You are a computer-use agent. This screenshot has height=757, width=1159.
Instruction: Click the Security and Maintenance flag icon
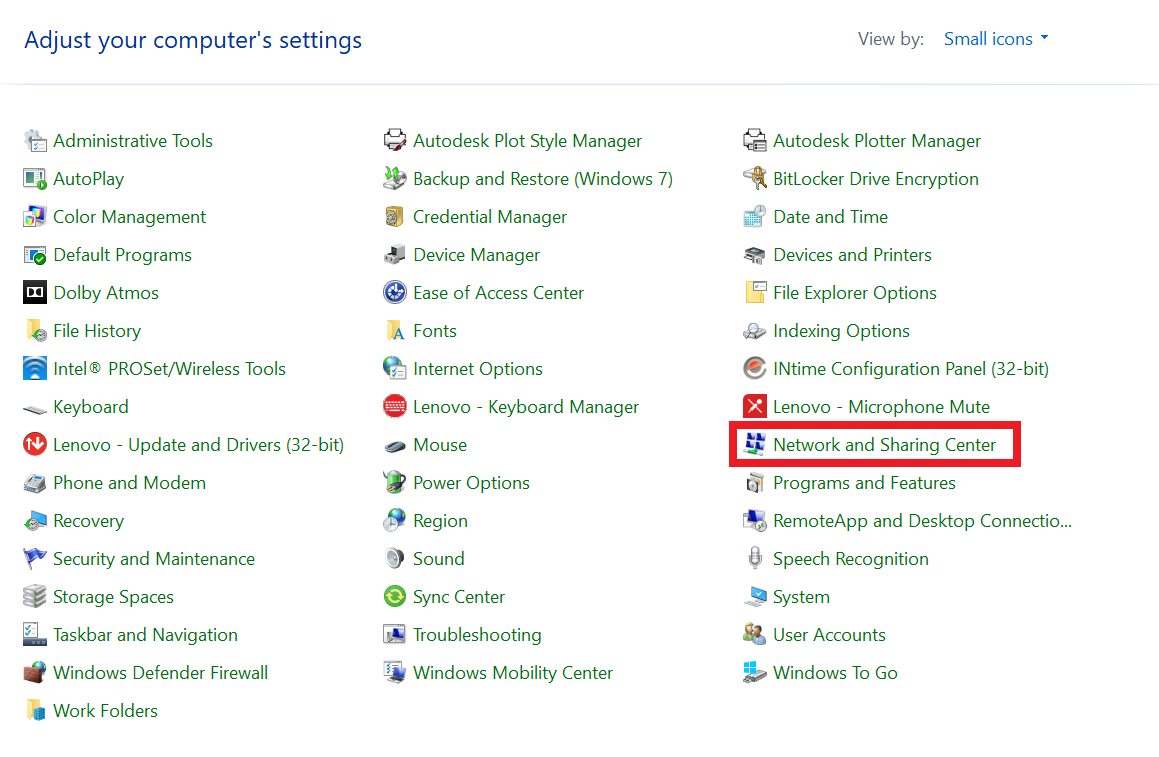coord(35,559)
